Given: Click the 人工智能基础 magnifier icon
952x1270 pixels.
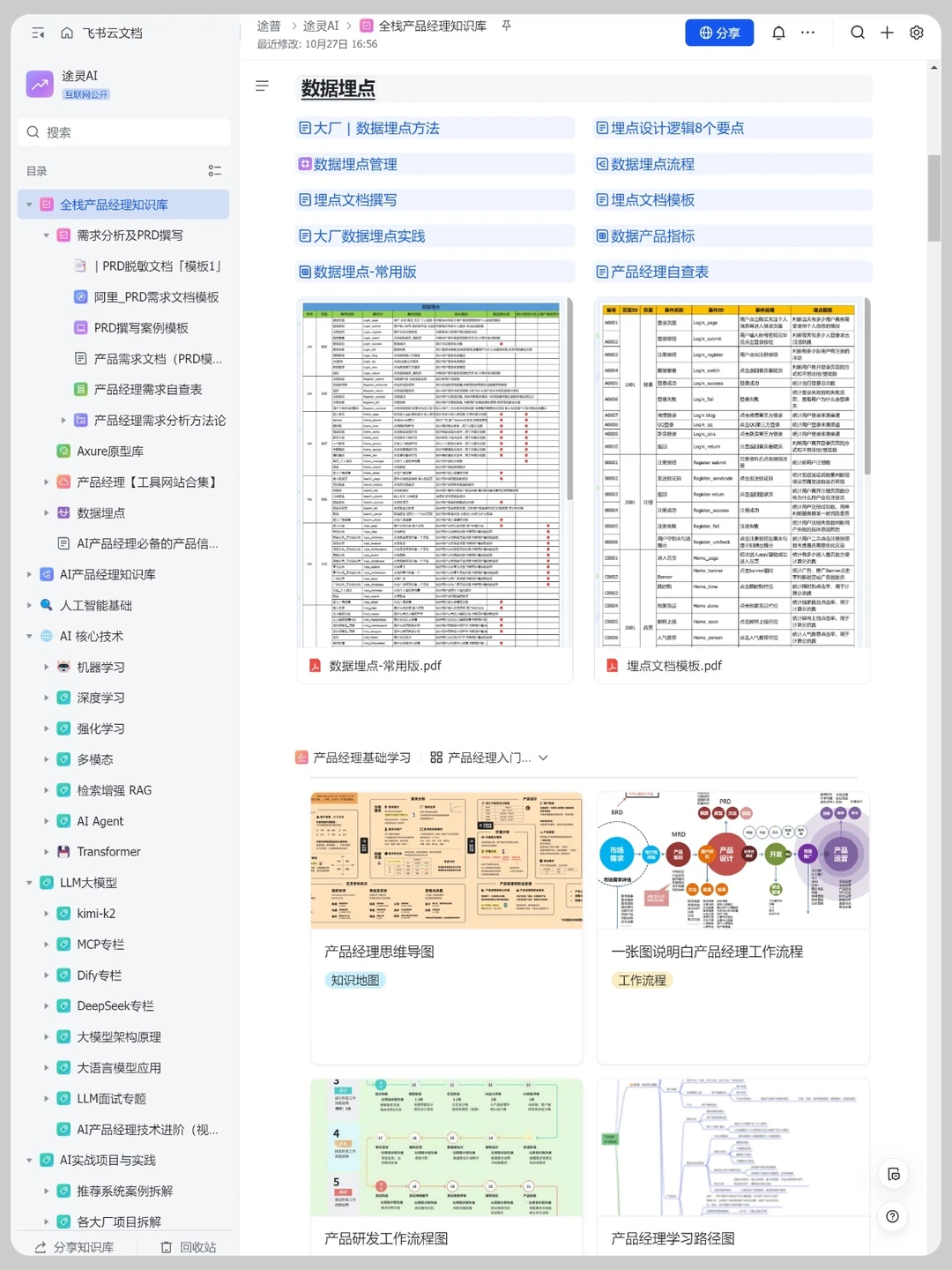Looking at the screenshot, I should click(x=47, y=605).
